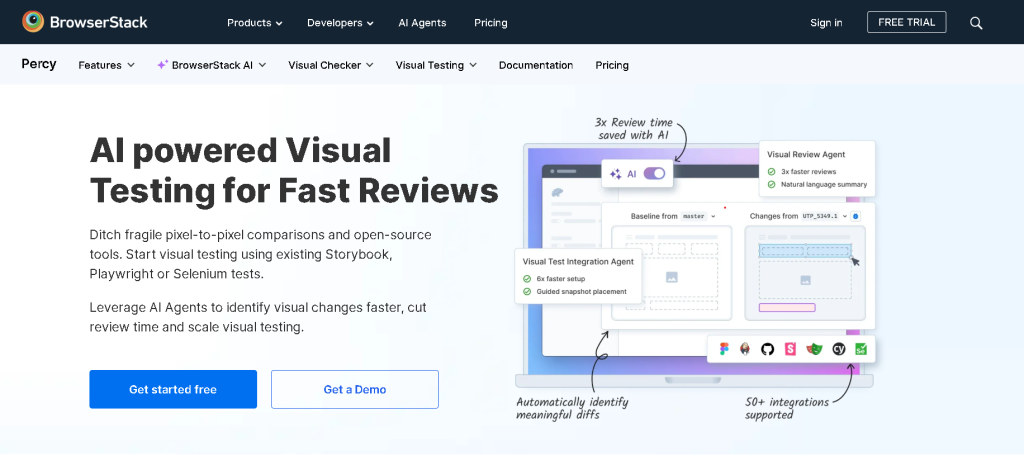This screenshot has width=1024, height=465.
Task: Click the Sign in link
Action: [826, 23]
